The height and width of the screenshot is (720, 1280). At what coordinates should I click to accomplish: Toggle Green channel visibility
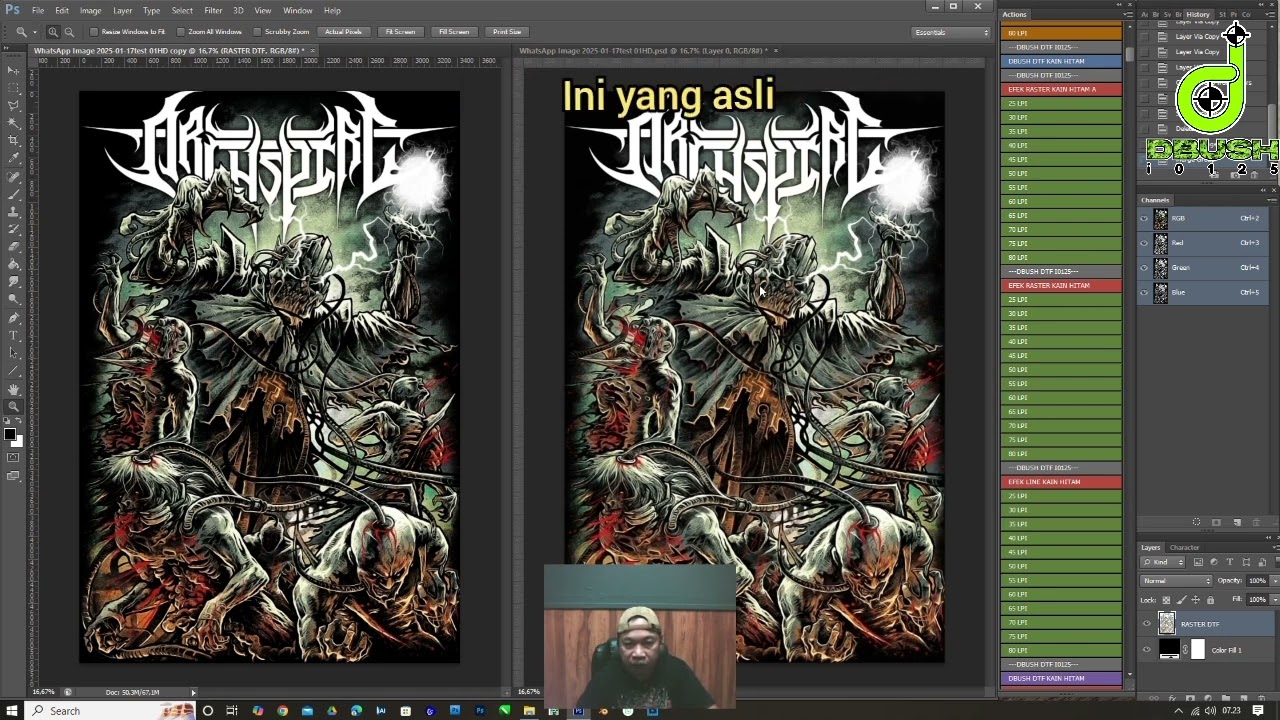point(1145,268)
